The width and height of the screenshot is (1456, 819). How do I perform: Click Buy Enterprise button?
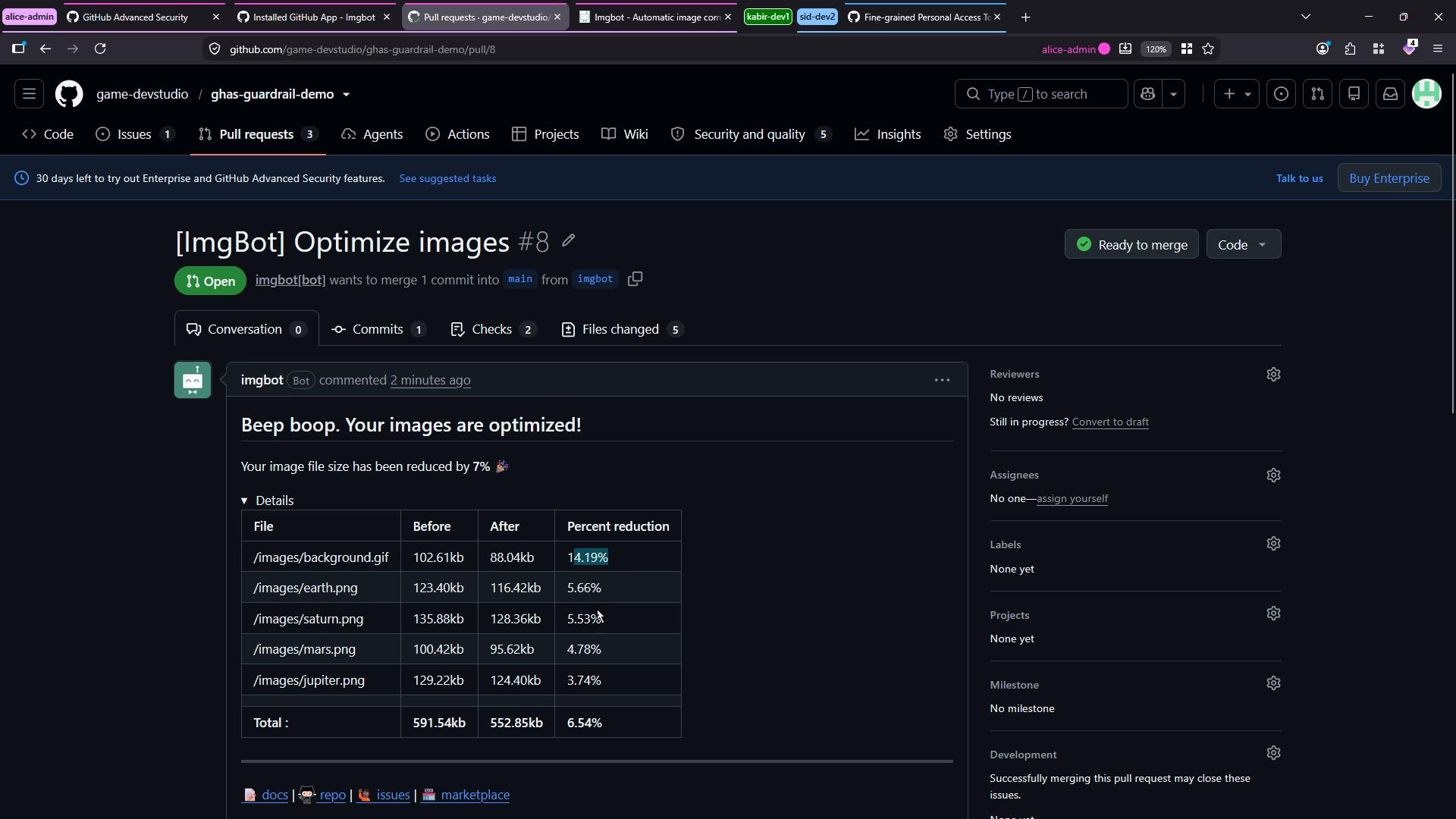(1389, 178)
